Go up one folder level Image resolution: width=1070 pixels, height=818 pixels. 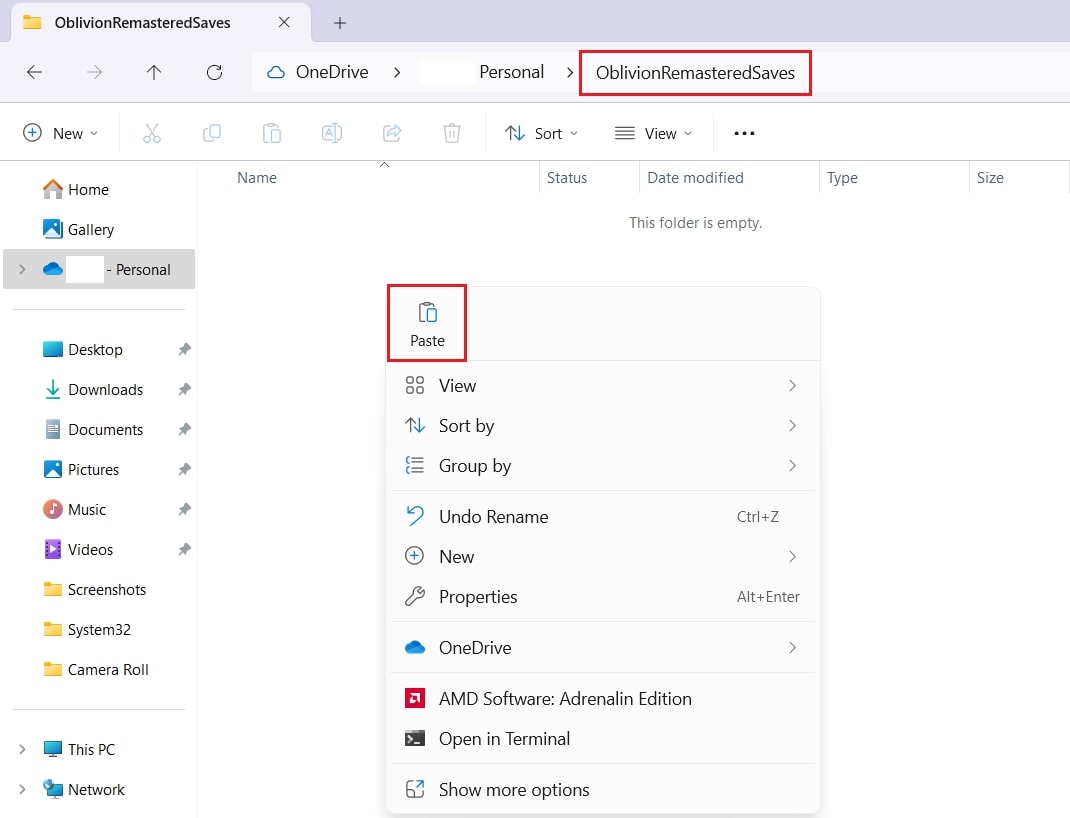pyautogui.click(x=154, y=72)
